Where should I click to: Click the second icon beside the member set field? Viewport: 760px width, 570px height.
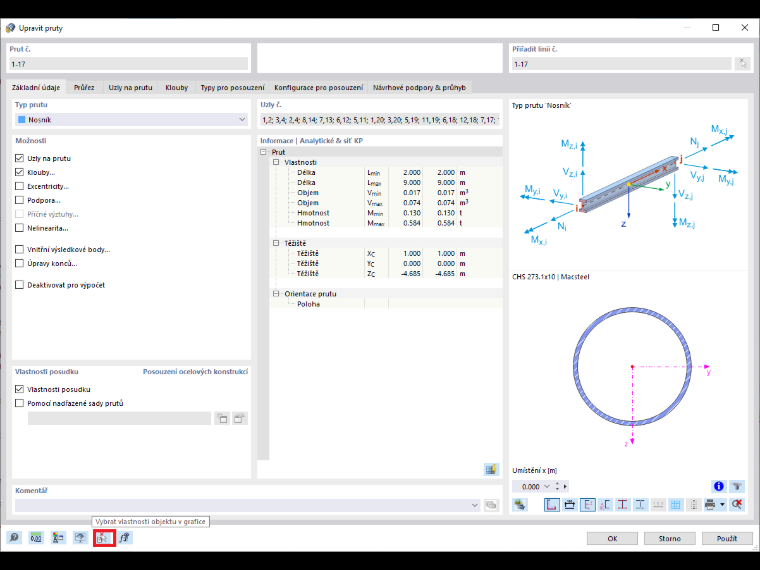(239, 418)
